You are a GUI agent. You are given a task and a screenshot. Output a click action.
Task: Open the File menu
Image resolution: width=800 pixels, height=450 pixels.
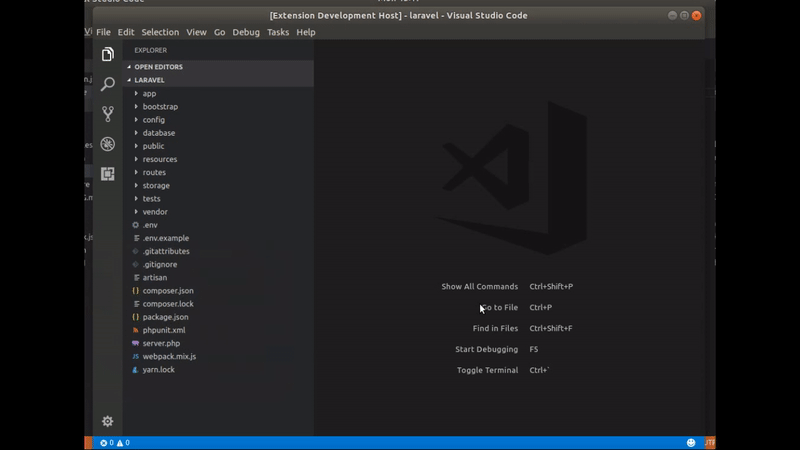(103, 32)
